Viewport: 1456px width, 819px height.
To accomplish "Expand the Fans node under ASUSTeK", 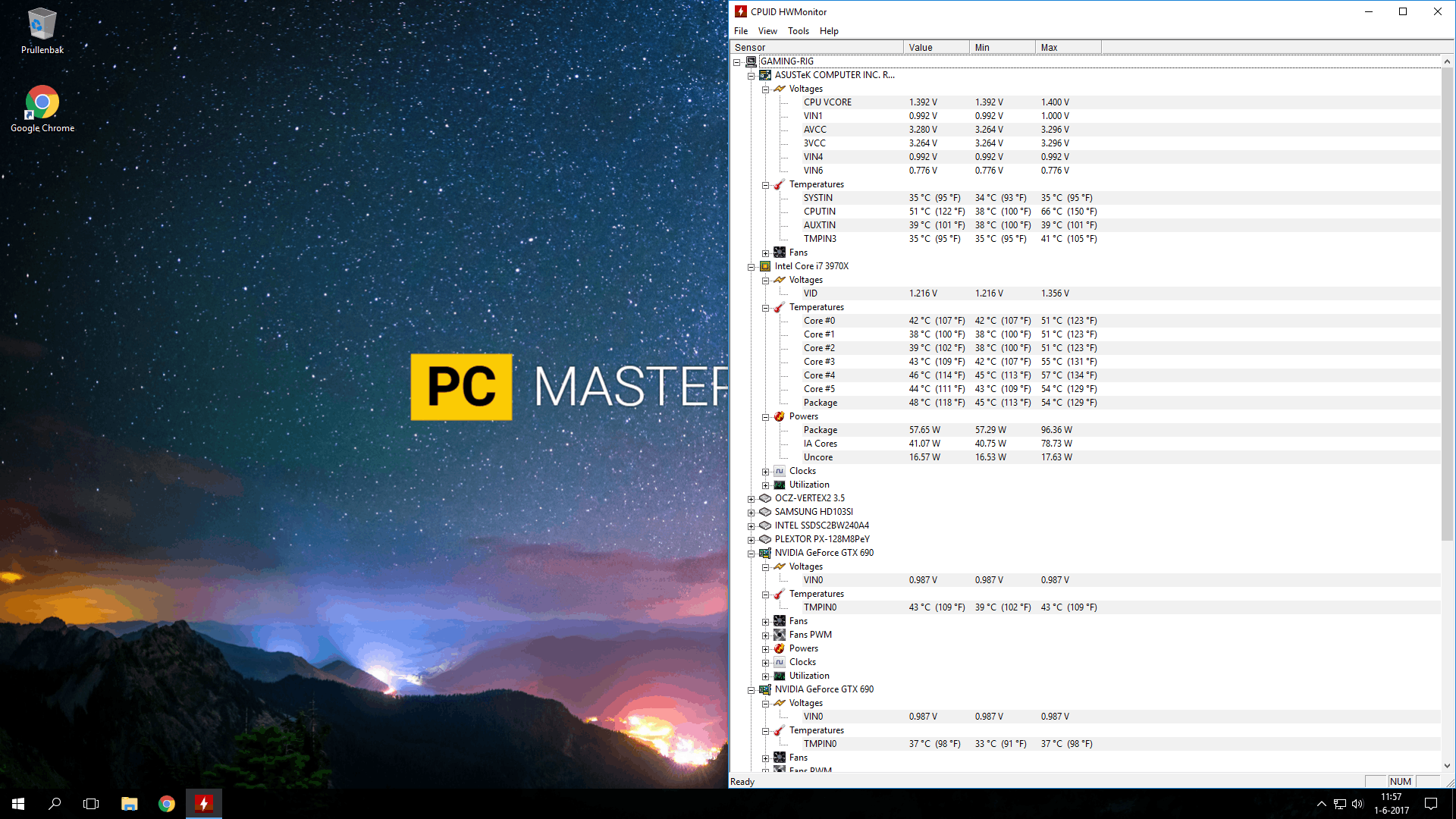I will click(x=765, y=253).
